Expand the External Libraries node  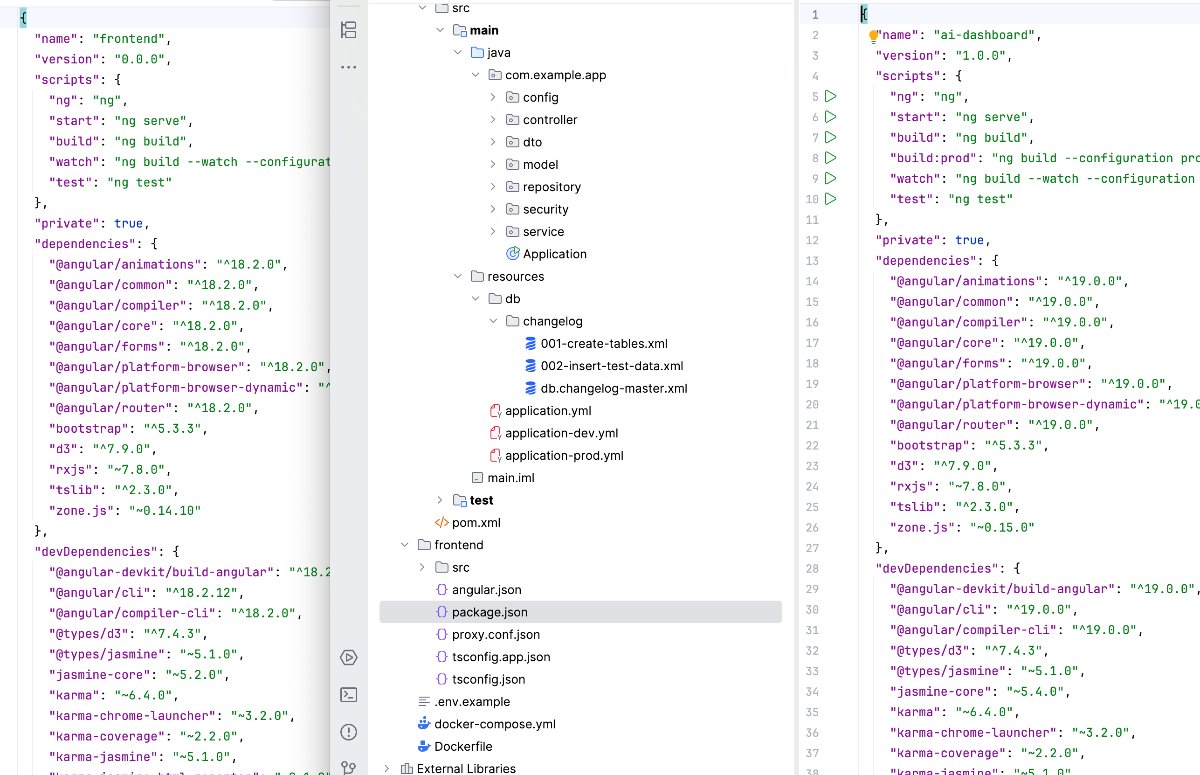pyautogui.click(x=387, y=769)
